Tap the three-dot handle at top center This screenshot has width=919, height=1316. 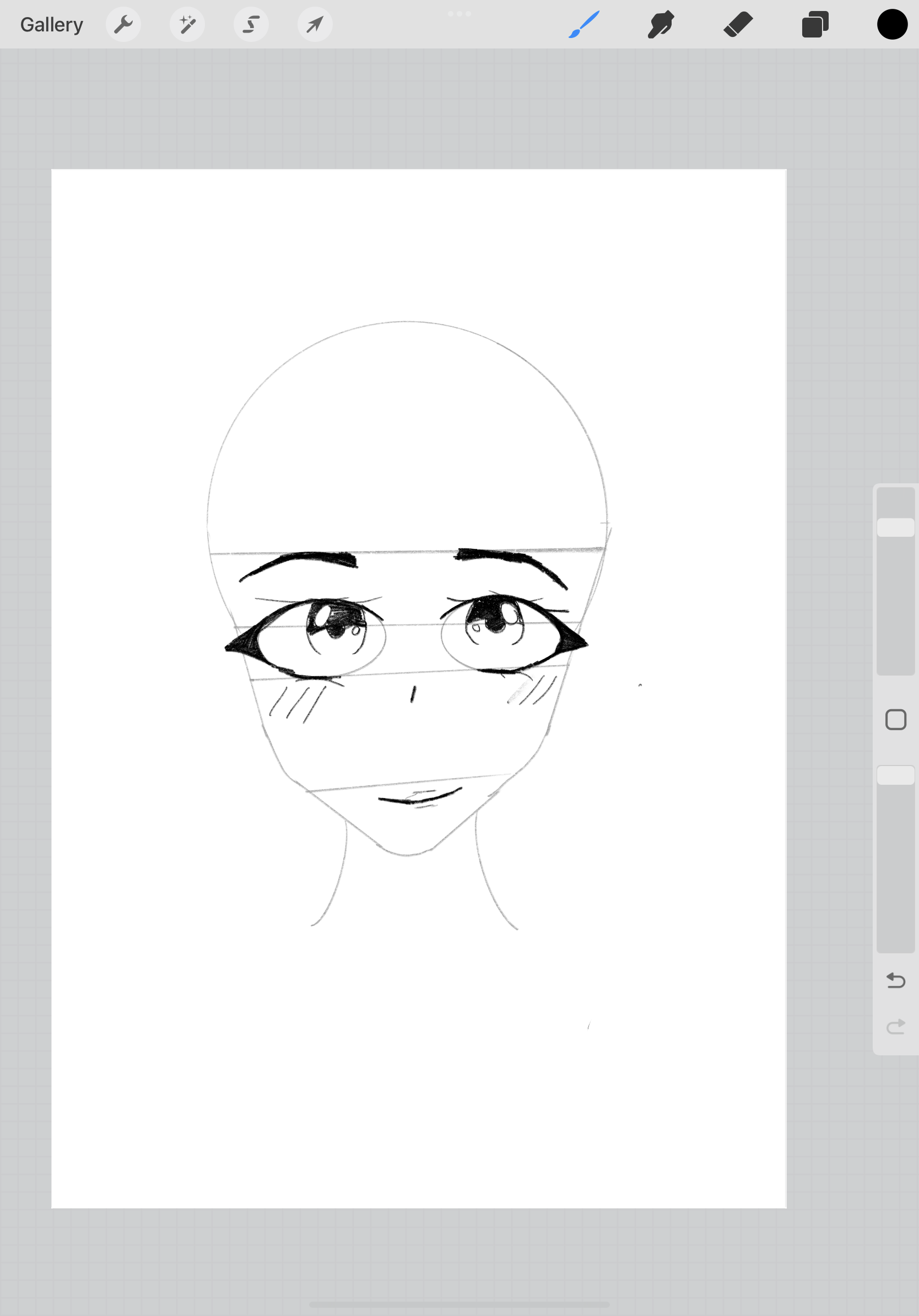459,13
